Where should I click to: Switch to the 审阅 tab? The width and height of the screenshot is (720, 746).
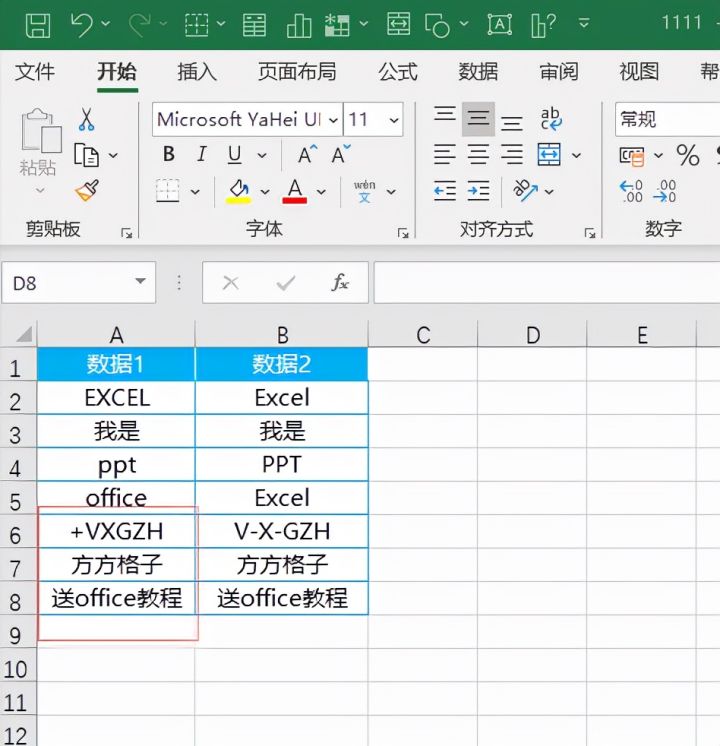tap(559, 72)
